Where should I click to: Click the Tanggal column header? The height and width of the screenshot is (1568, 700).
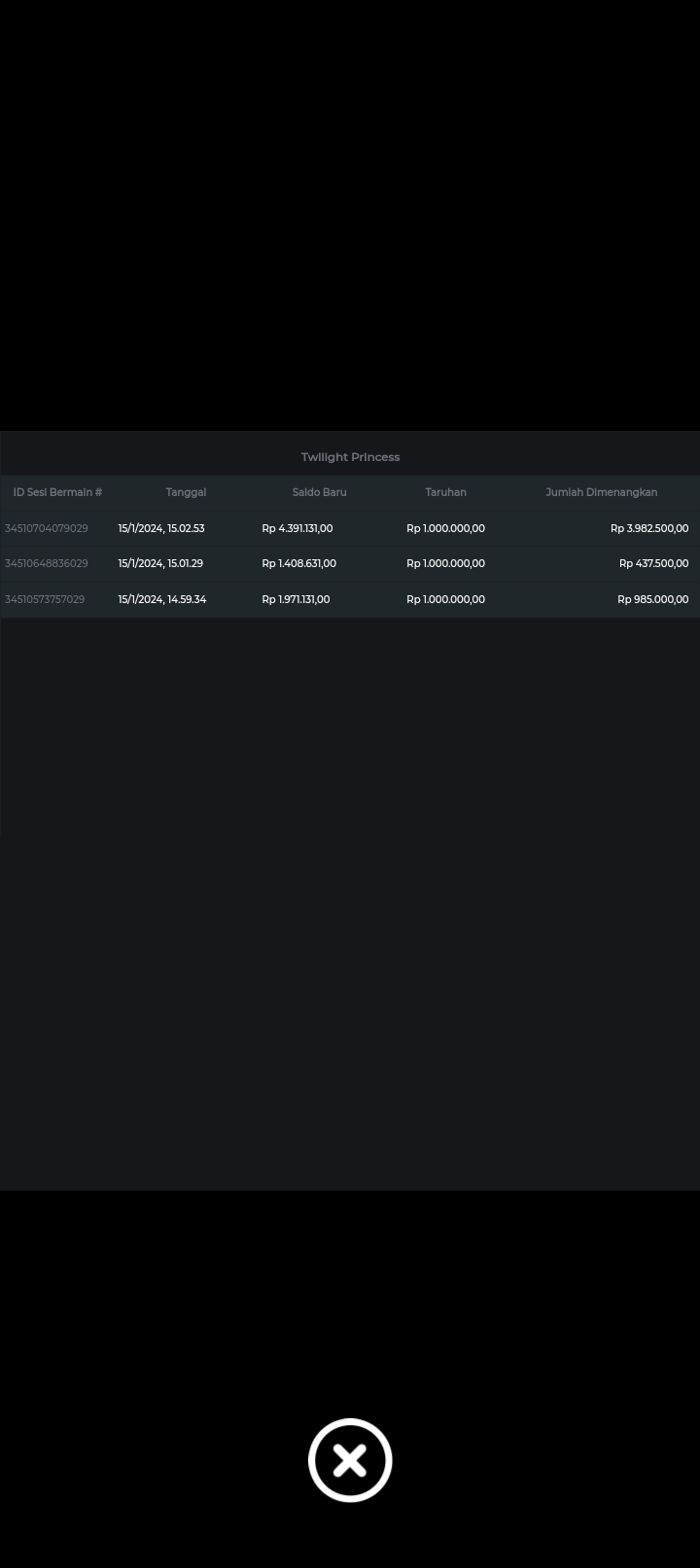[x=186, y=492]
